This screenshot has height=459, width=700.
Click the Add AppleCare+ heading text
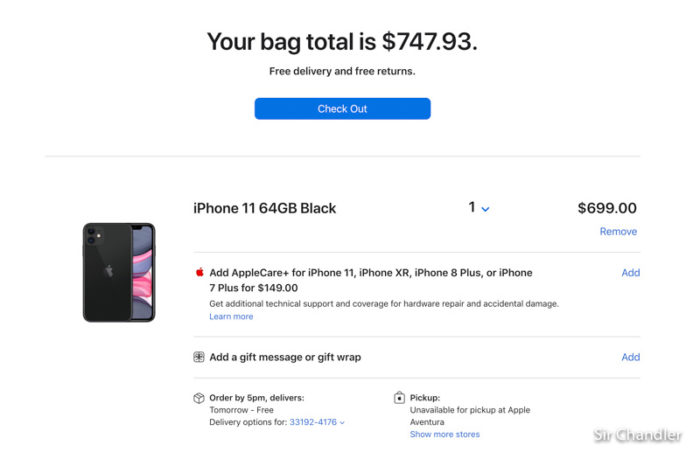click(371, 280)
